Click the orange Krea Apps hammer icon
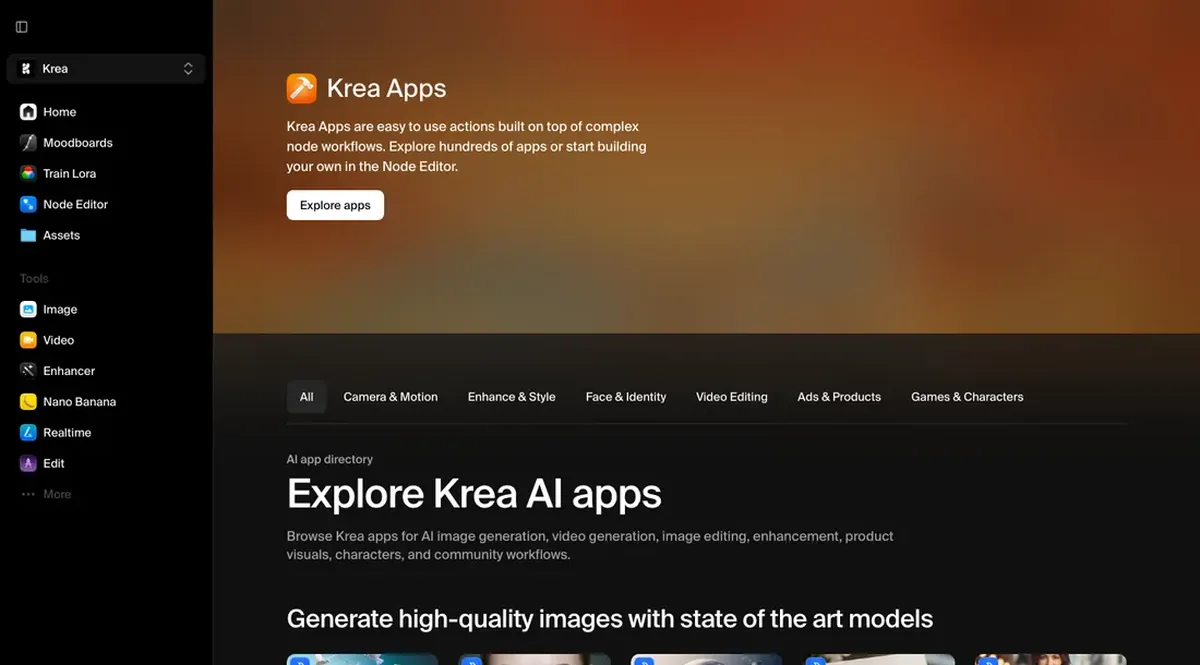This screenshot has width=1200, height=665. 302,88
